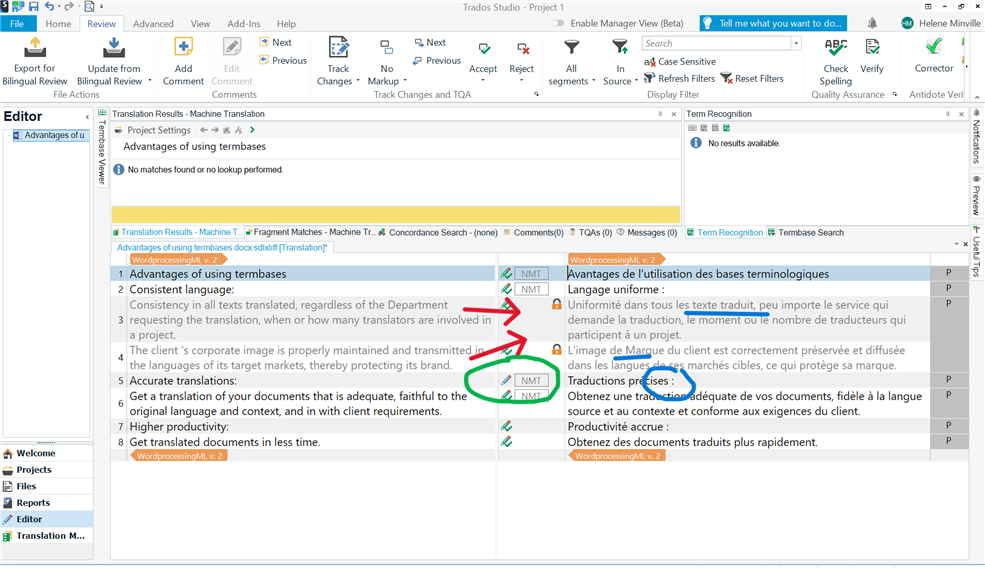Toggle auto-hide pin on Term Recognition panel
Image resolution: width=985 pixels, height=568 pixels.
pos(947,114)
